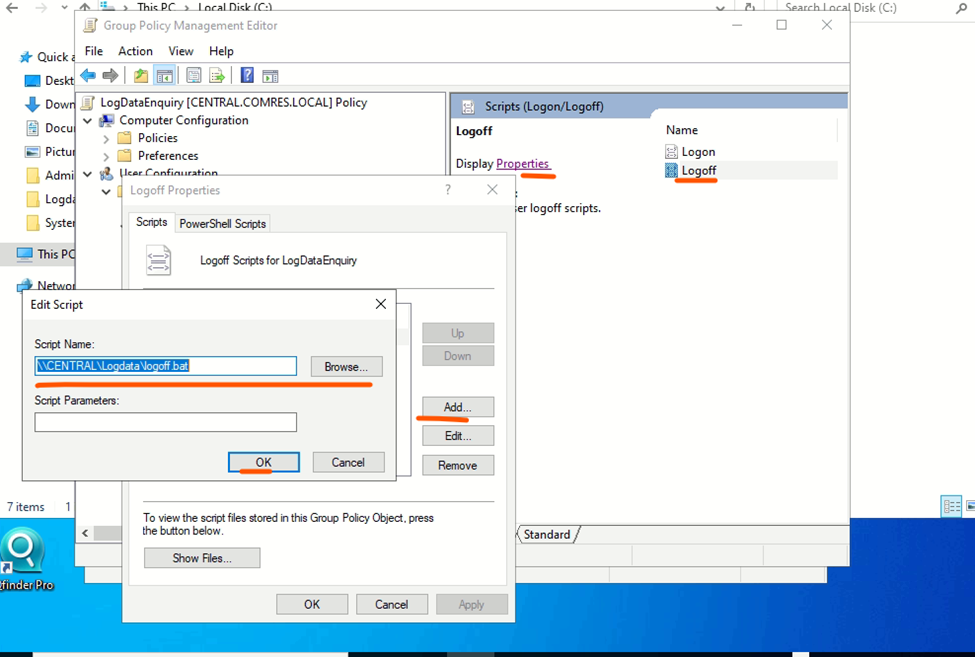Switch to the PowerShell Scripts tab
975x657 pixels.
pos(223,224)
